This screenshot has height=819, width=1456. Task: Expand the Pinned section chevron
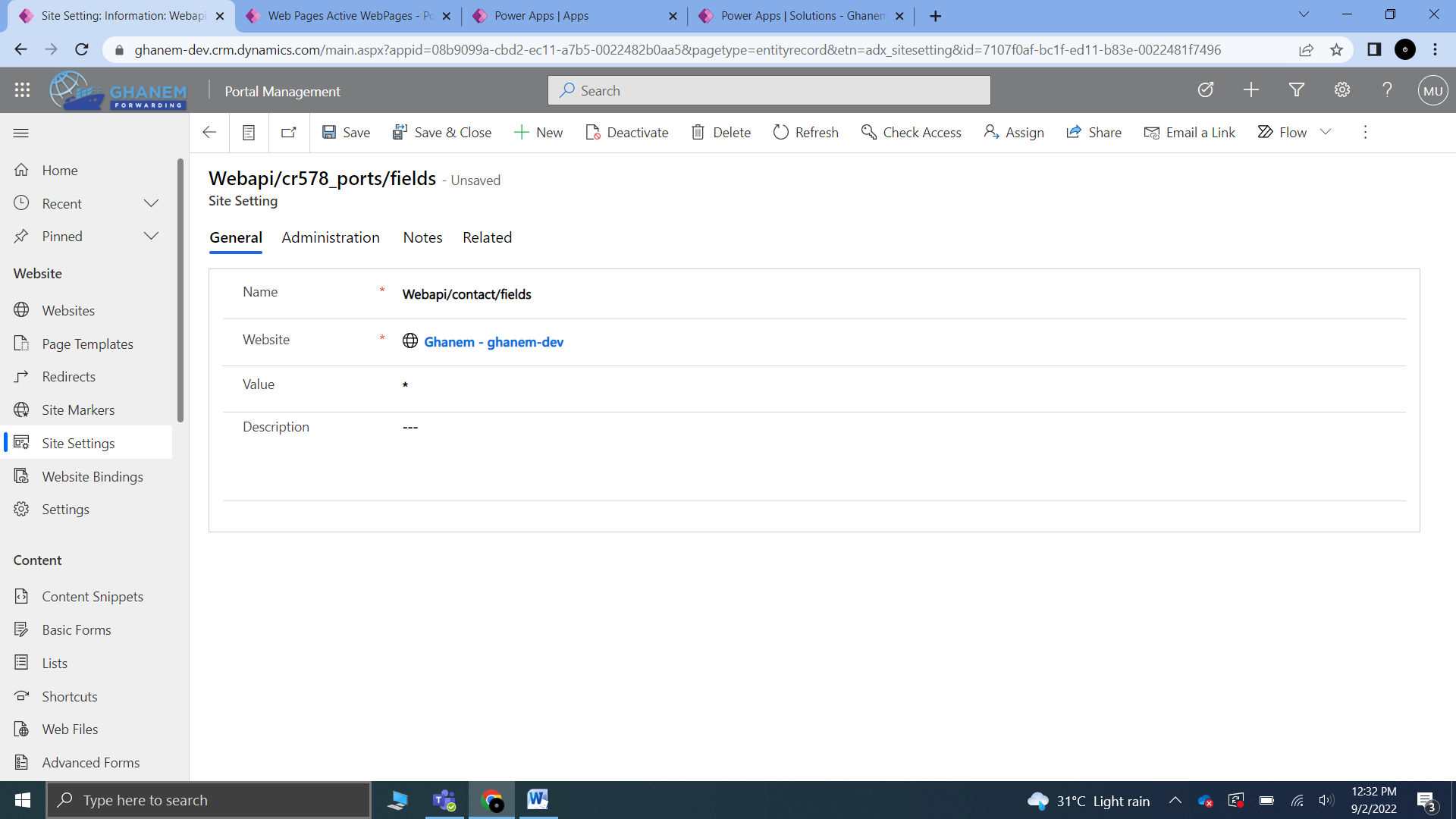pyautogui.click(x=151, y=236)
